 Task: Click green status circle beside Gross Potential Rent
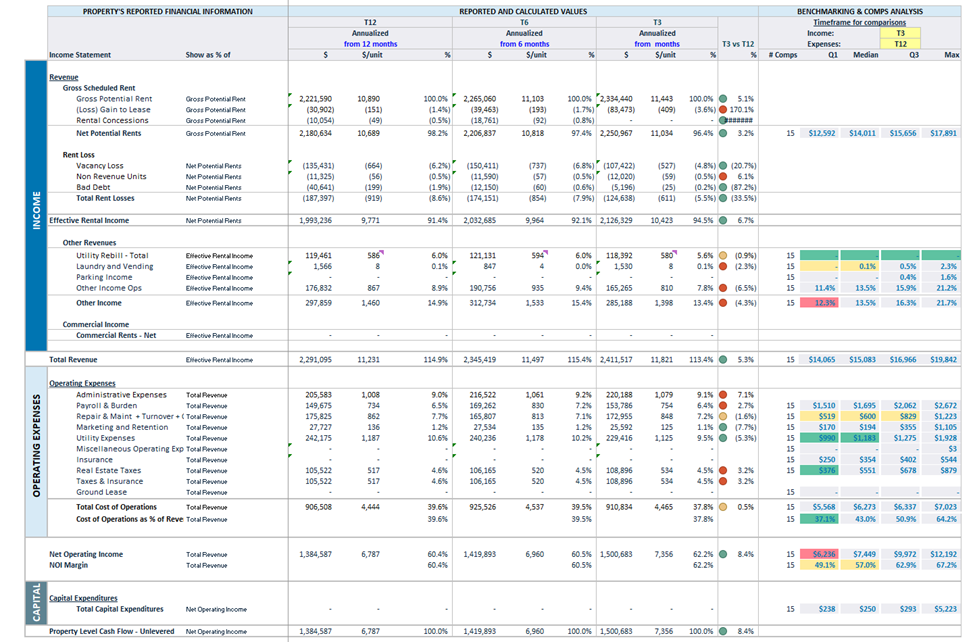pyautogui.click(x=723, y=98)
